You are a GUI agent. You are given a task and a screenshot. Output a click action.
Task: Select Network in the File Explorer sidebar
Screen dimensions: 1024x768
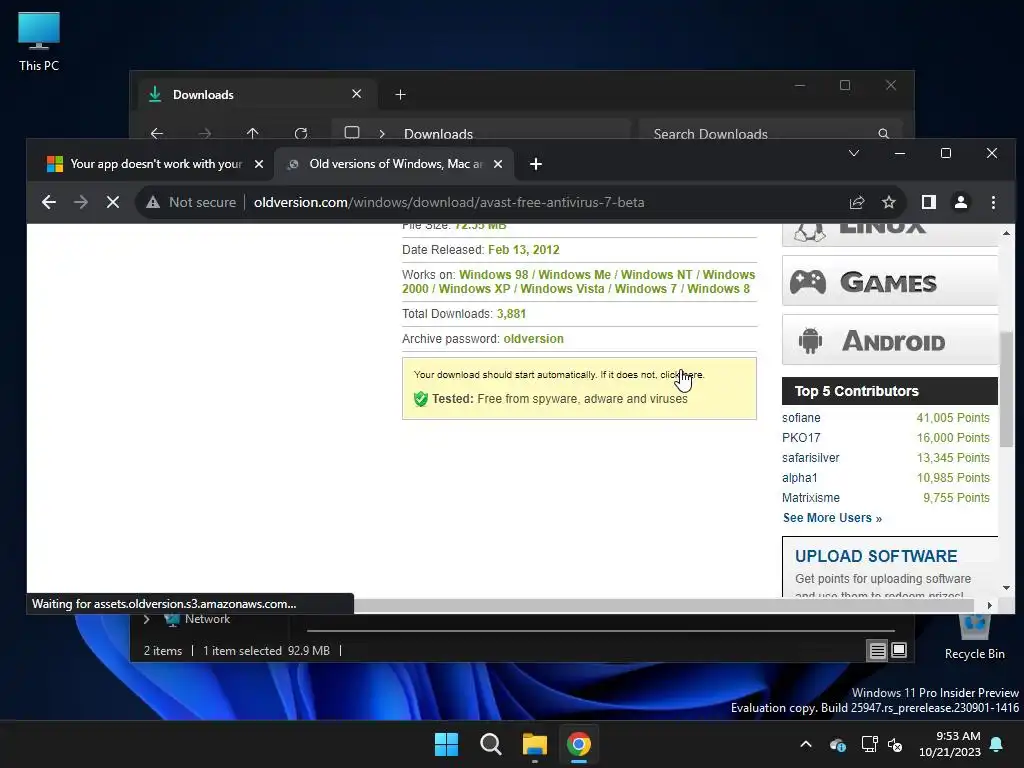[208, 619]
